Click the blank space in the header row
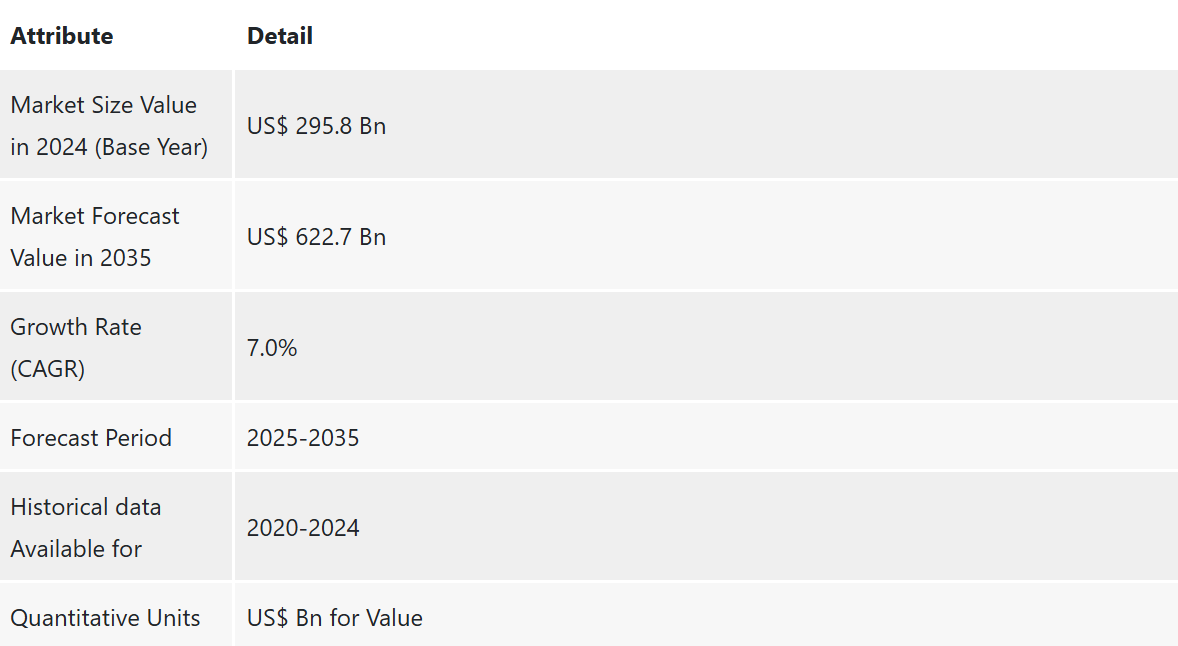Viewport: 1178px width, 646px height. click(744, 36)
